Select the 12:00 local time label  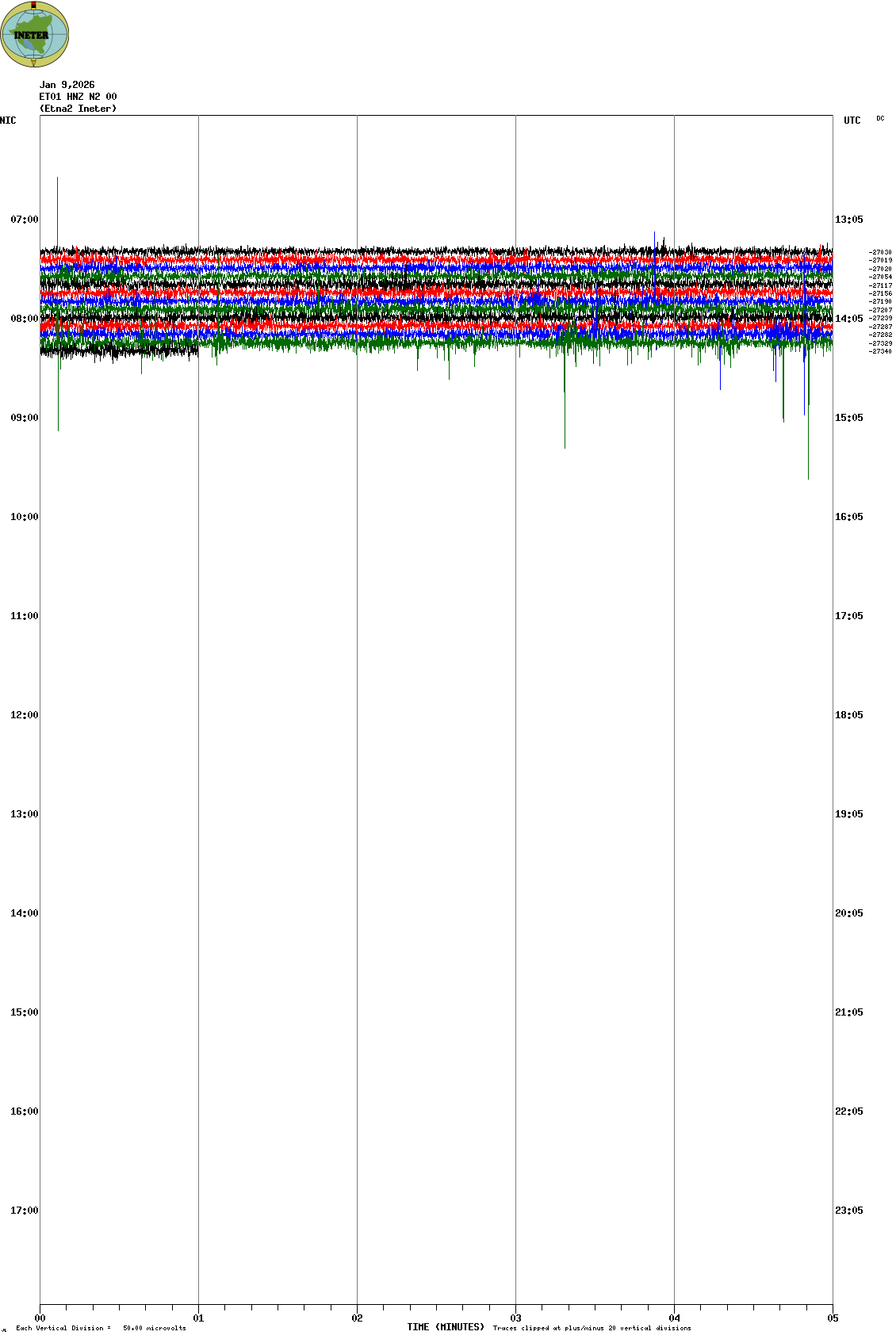(x=24, y=715)
